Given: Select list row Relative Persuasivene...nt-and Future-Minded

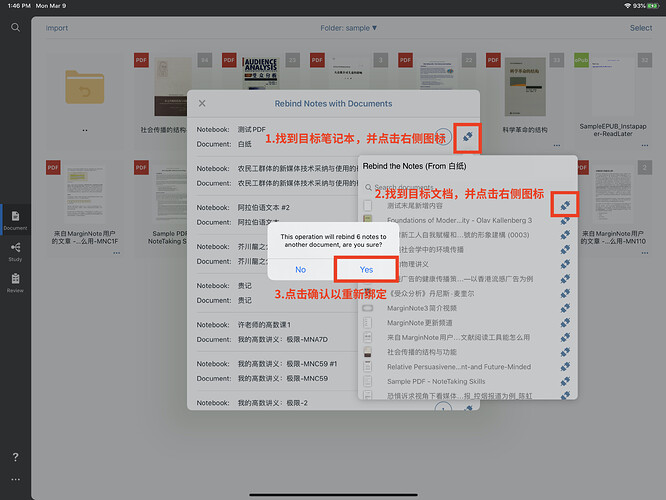Looking at the screenshot, I should pos(467,367).
